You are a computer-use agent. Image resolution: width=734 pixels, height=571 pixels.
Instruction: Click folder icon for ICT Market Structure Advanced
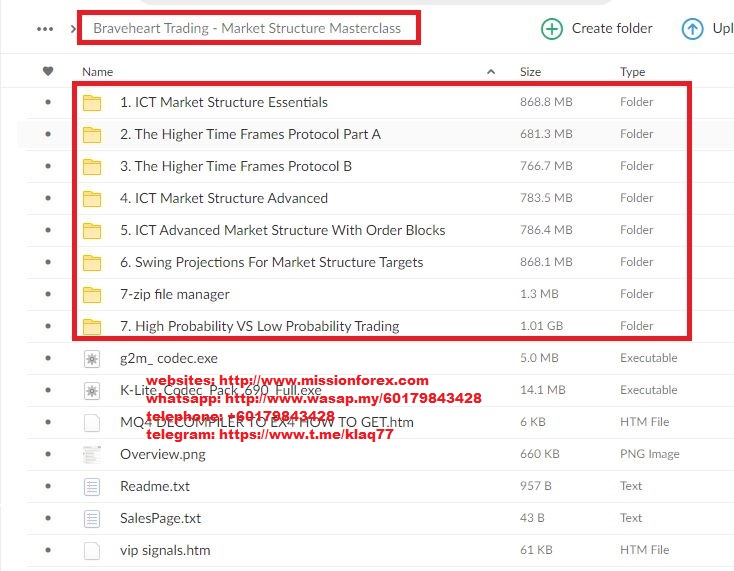(x=92, y=198)
